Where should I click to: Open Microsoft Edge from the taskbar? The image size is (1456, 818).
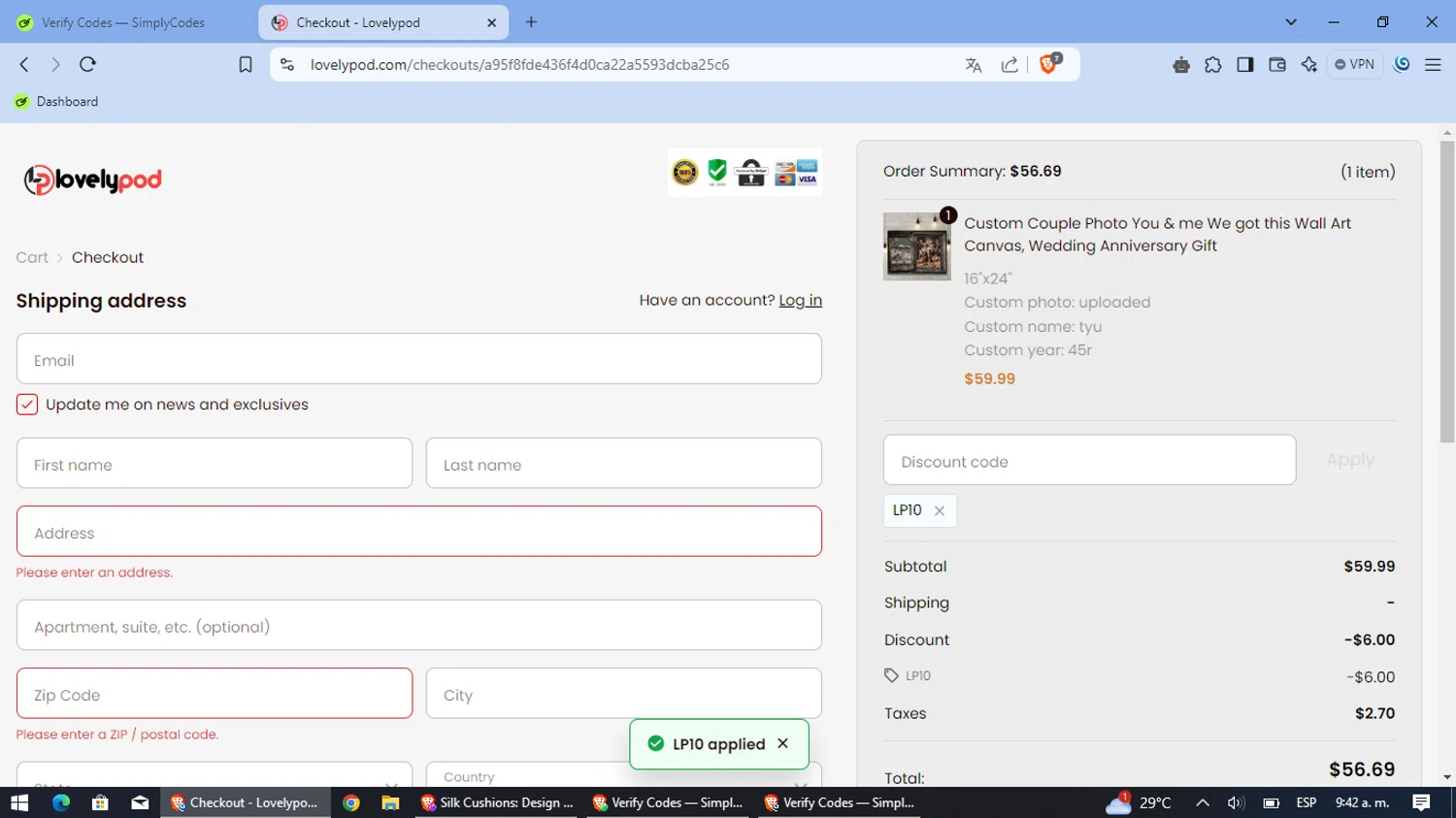click(x=60, y=802)
